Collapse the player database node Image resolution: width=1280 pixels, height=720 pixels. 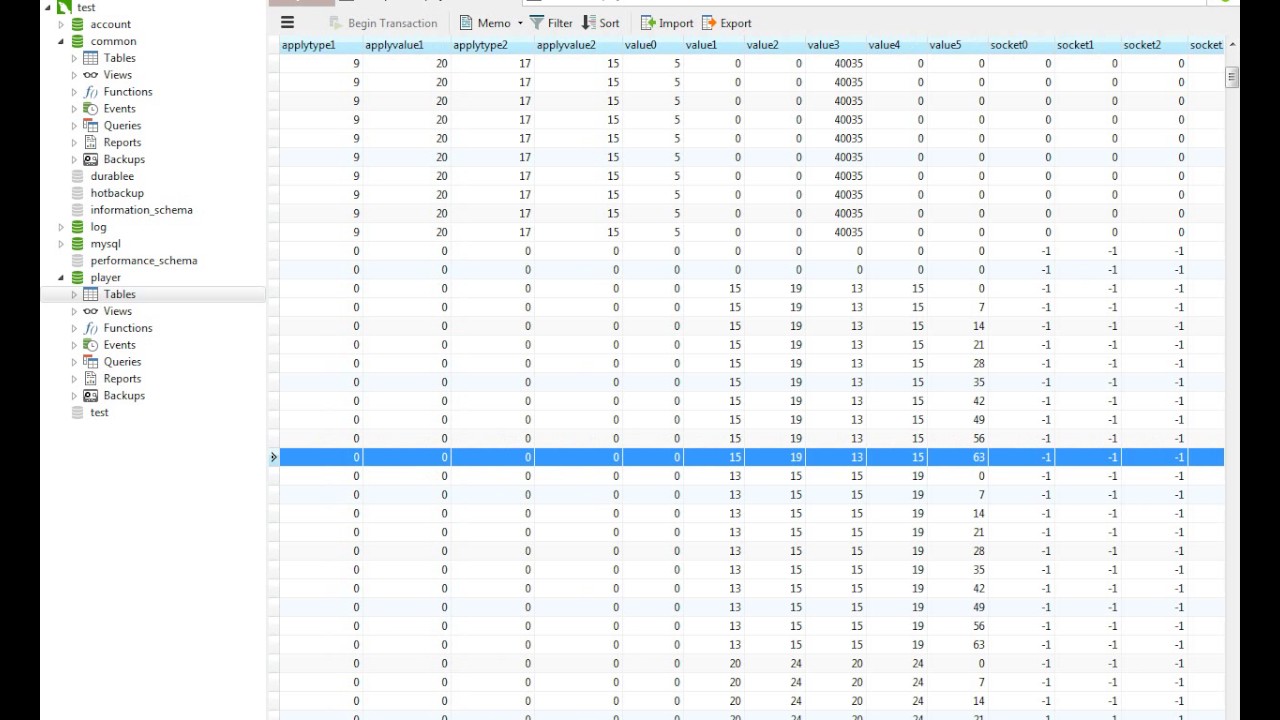[x=61, y=278]
